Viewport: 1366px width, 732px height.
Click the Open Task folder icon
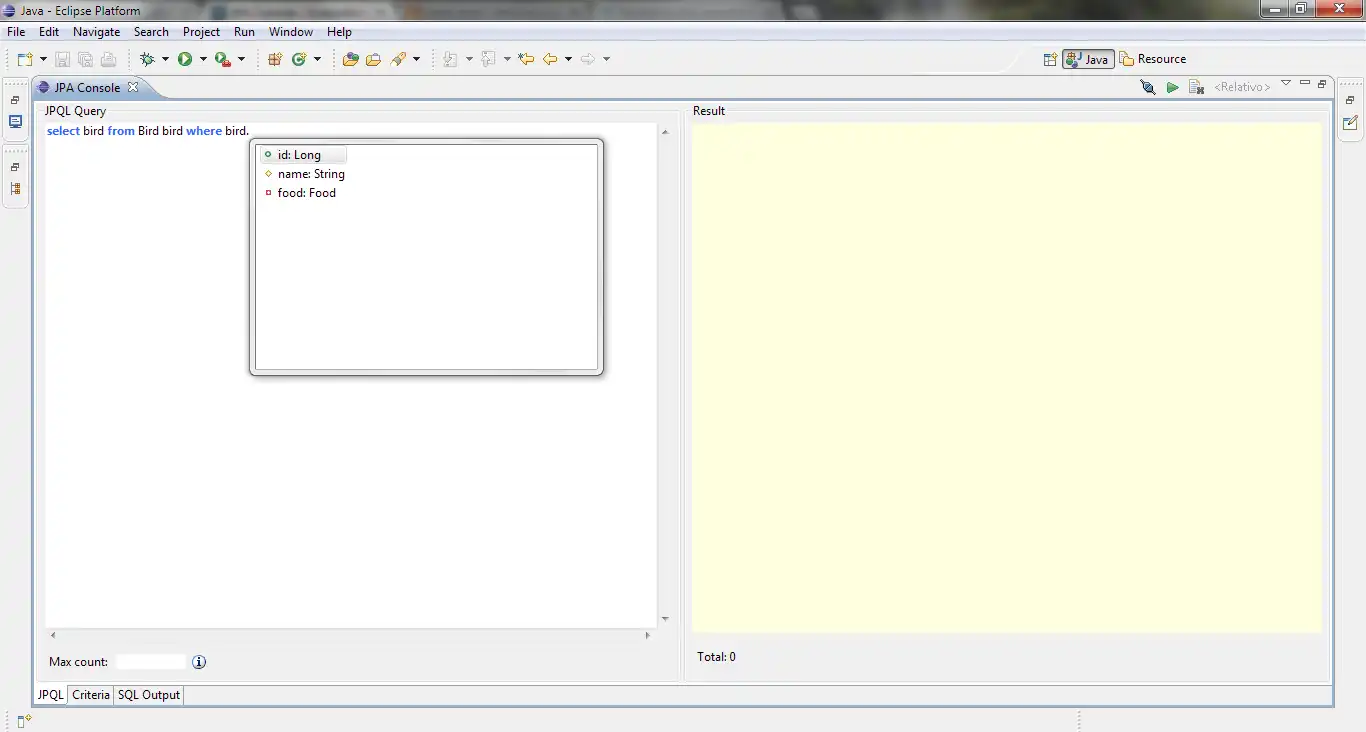tap(373, 59)
